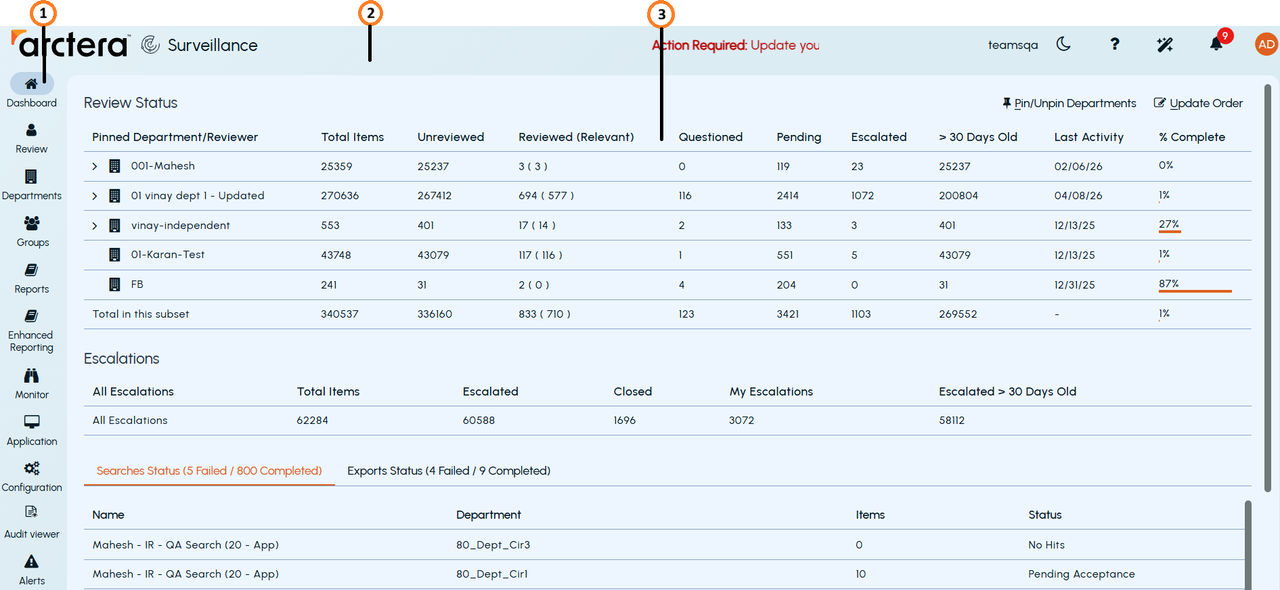Click the Last Activity column header
This screenshot has width=1280, height=590.
pyautogui.click(x=1089, y=137)
